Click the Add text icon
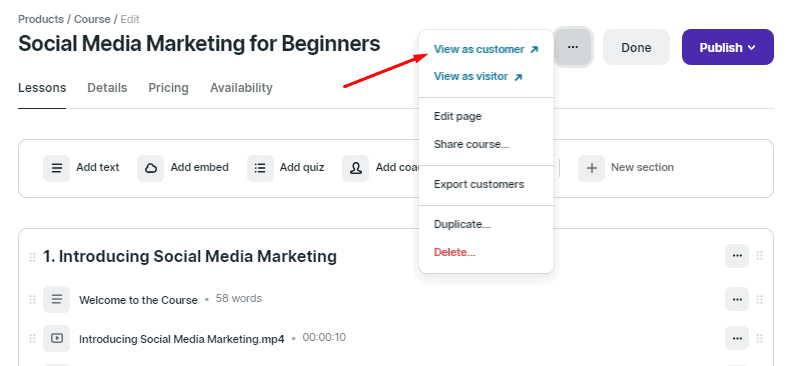This screenshot has width=800, height=366. click(56, 168)
